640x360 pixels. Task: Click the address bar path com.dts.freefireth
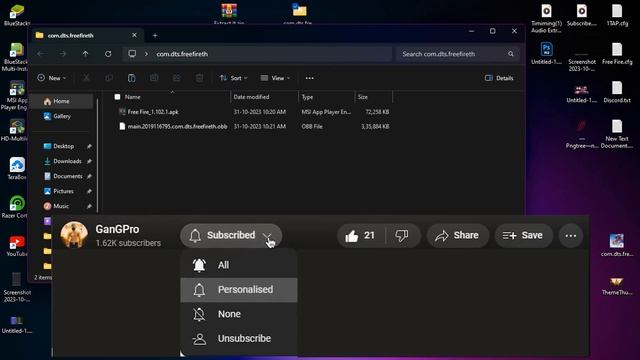point(182,54)
